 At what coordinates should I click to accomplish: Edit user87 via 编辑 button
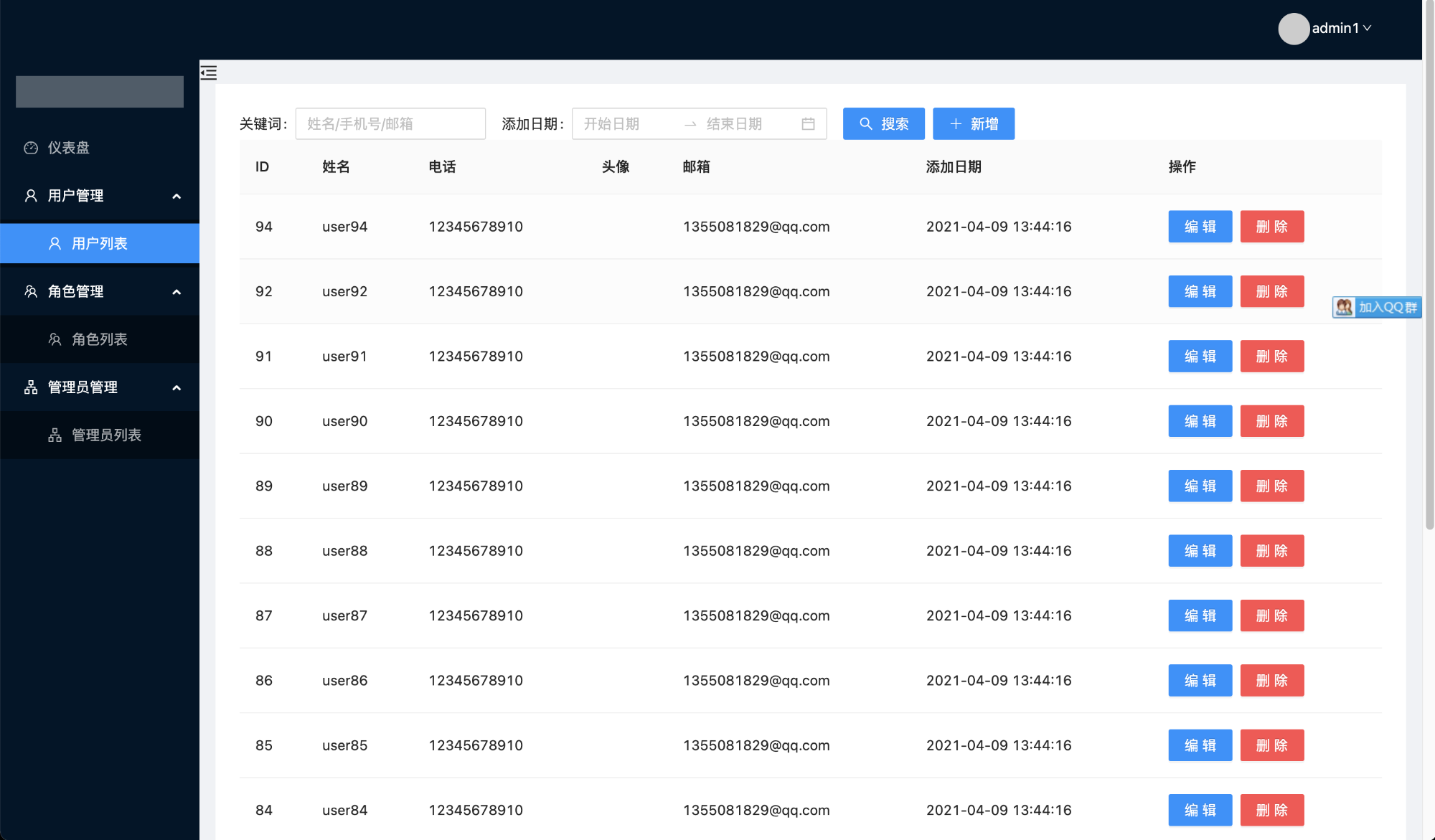1200,615
